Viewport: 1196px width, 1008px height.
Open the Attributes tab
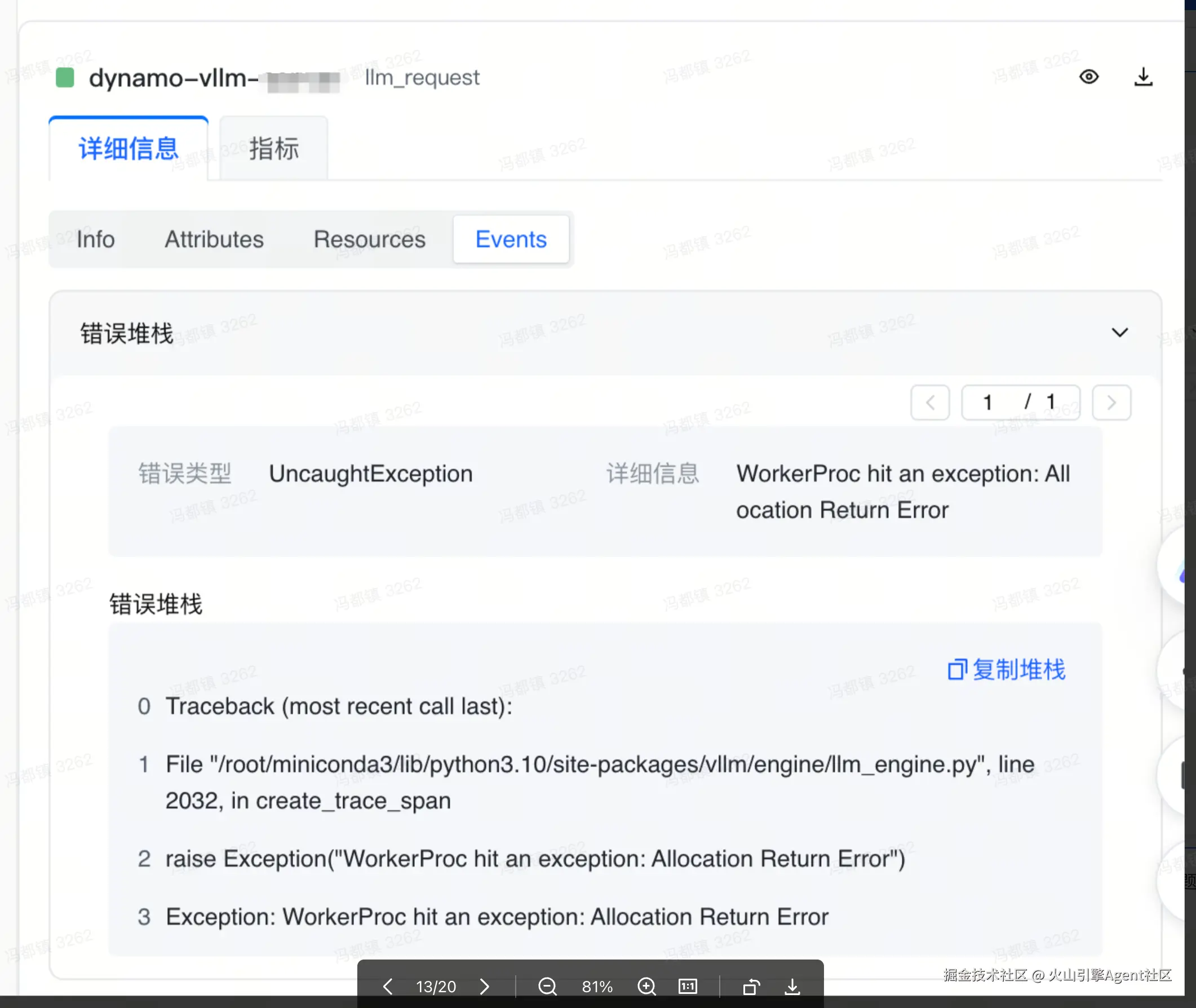214,239
